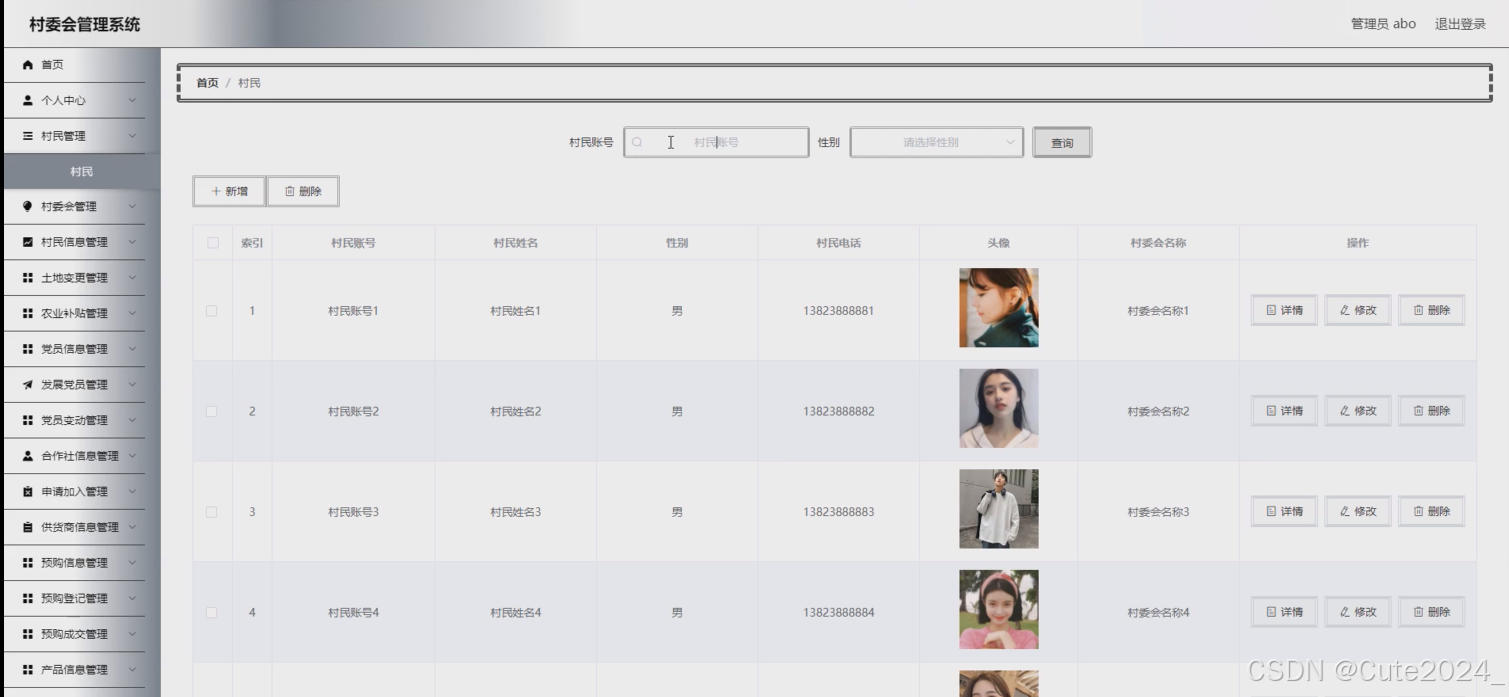Click the grid icon next to 预购成交管理
Screen dimensions: 1509x697
point(28,634)
